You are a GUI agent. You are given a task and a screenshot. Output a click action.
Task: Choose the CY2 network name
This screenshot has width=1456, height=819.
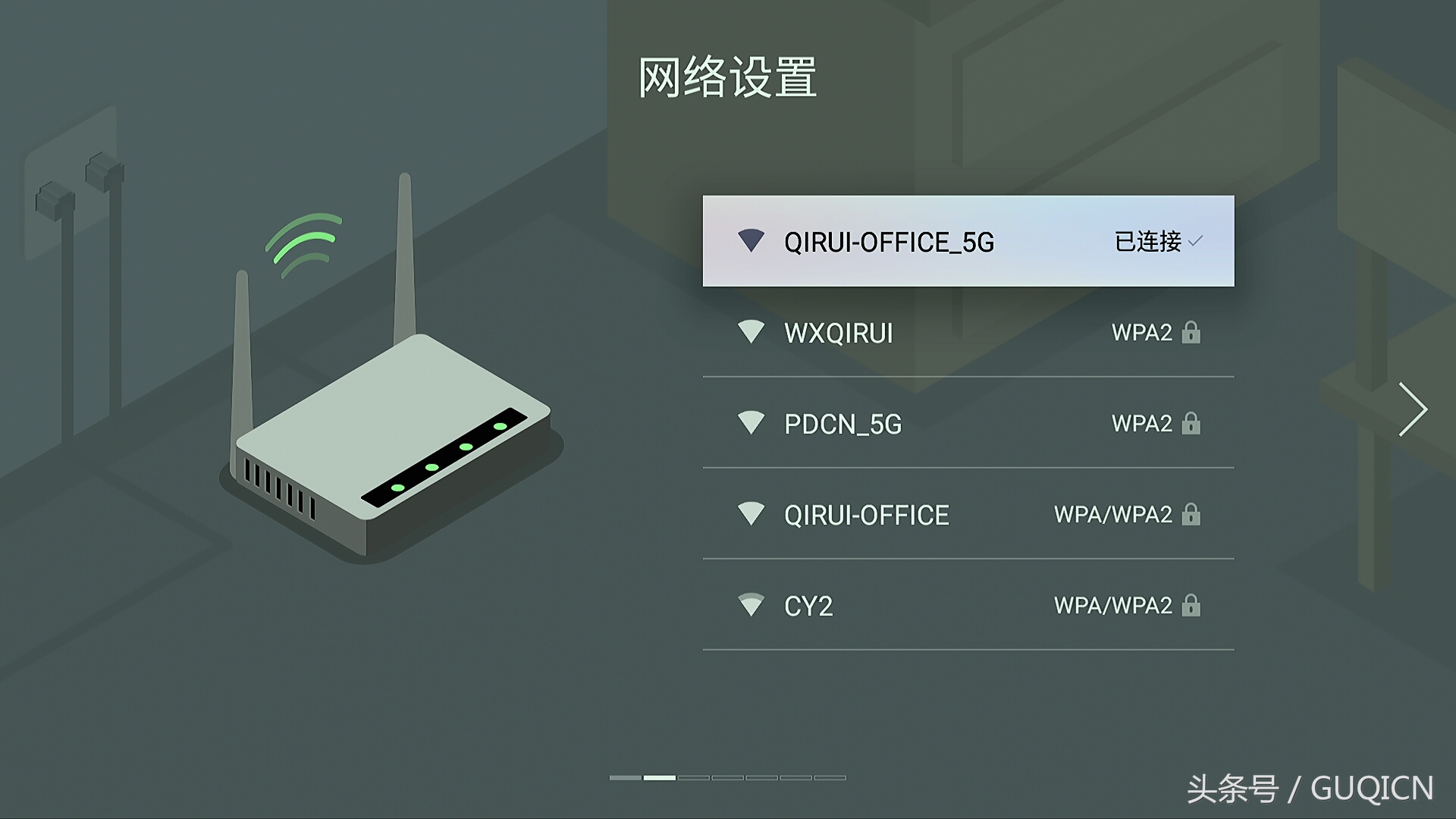click(808, 606)
